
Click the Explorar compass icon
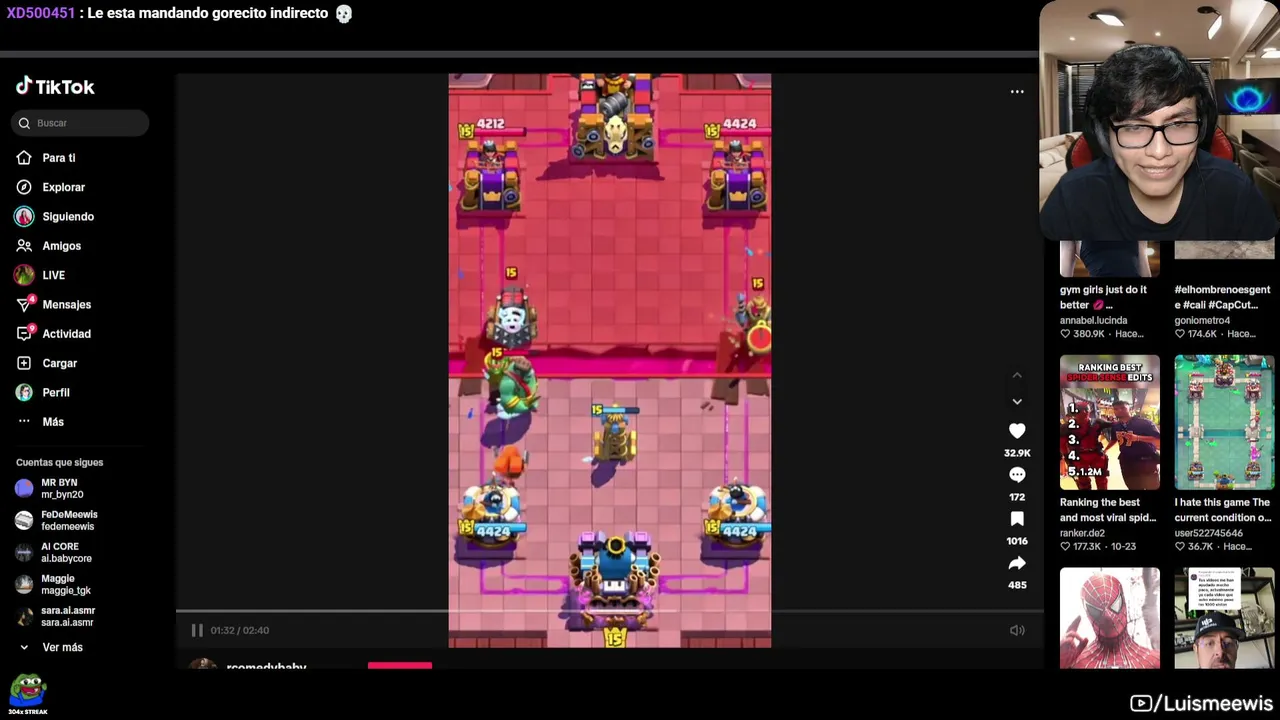pyautogui.click(x=24, y=187)
